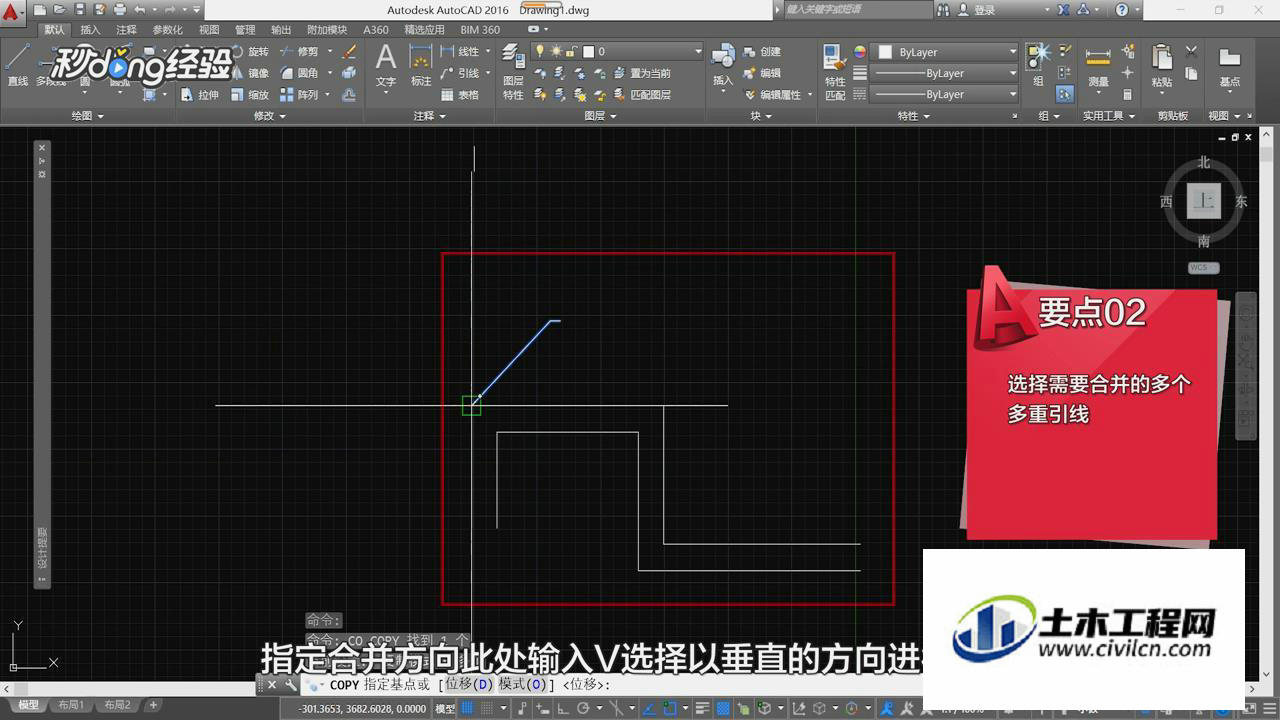Click the Open file icon in quick access toolbar
This screenshot has width=1280, height=720.
point(60,10)
